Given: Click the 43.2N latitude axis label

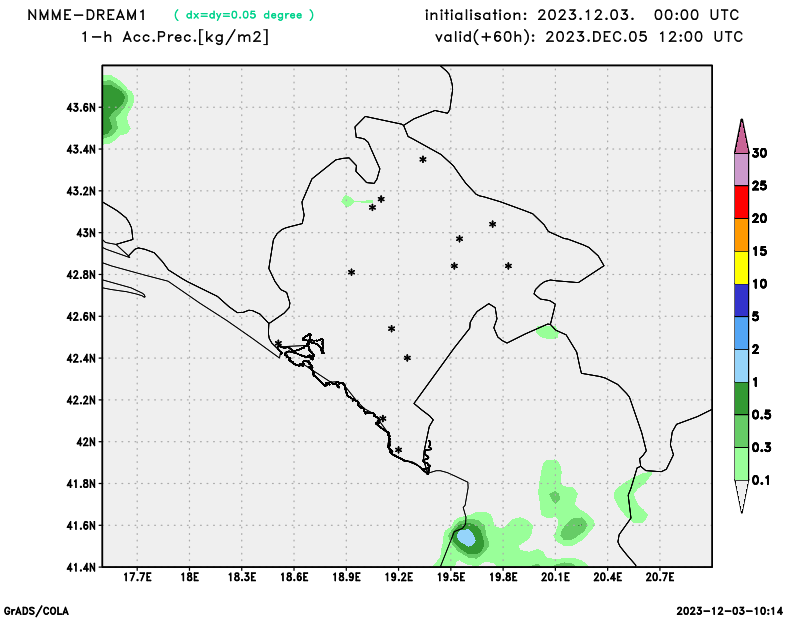Looking at the screenshot, I should coord(81,191).
